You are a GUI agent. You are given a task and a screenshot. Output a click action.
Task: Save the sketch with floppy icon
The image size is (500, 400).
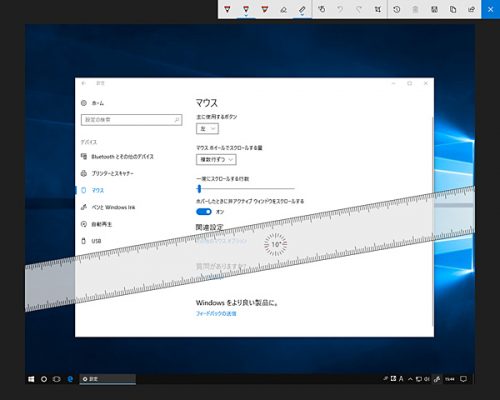434,9
